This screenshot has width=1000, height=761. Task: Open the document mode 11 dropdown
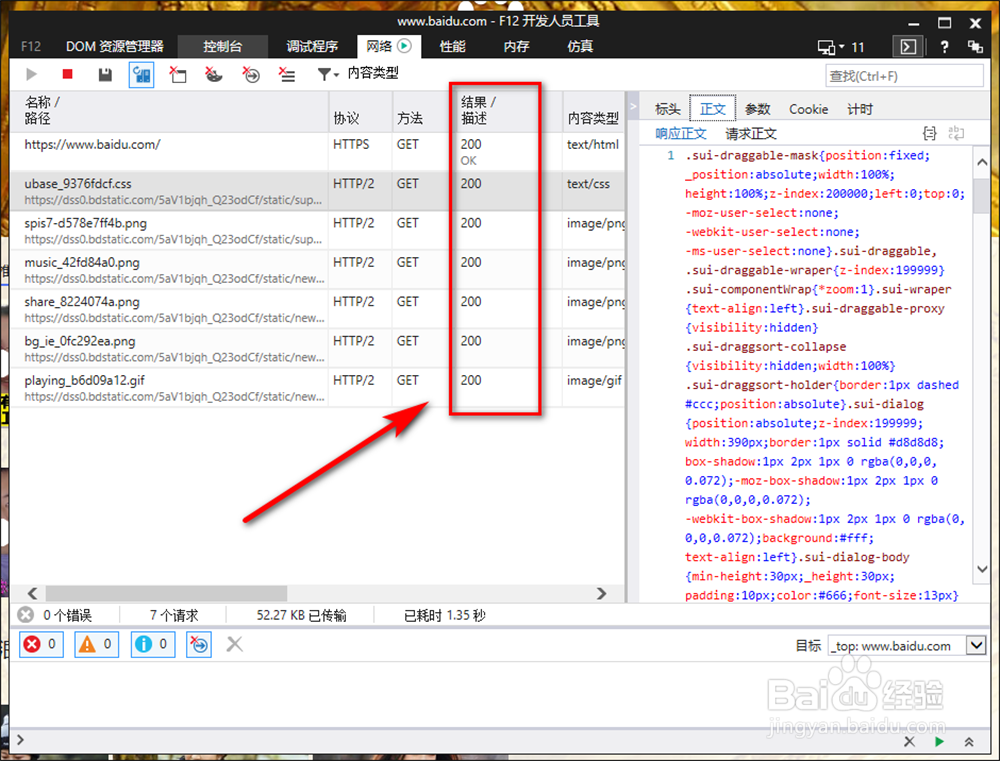point(841,47)
